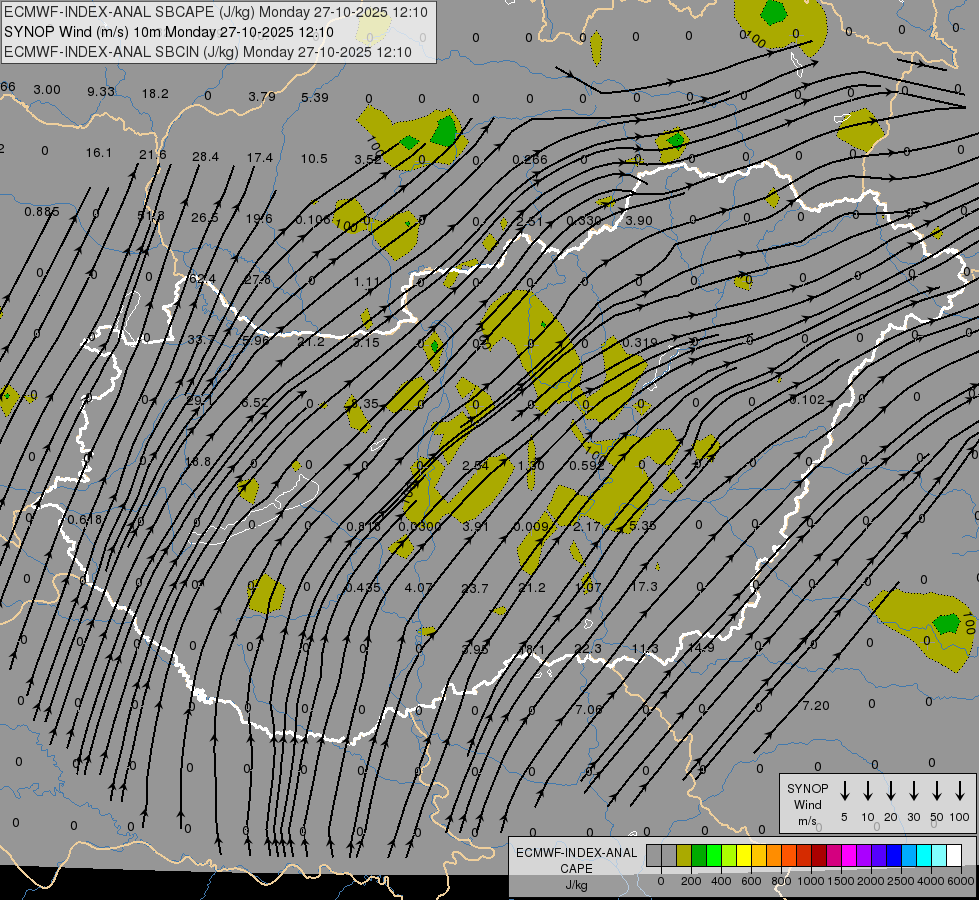This screenshot has height=900, width=979.
Task: Click the 1000 label on the colorbar
Action: click(x=810, y=881)
